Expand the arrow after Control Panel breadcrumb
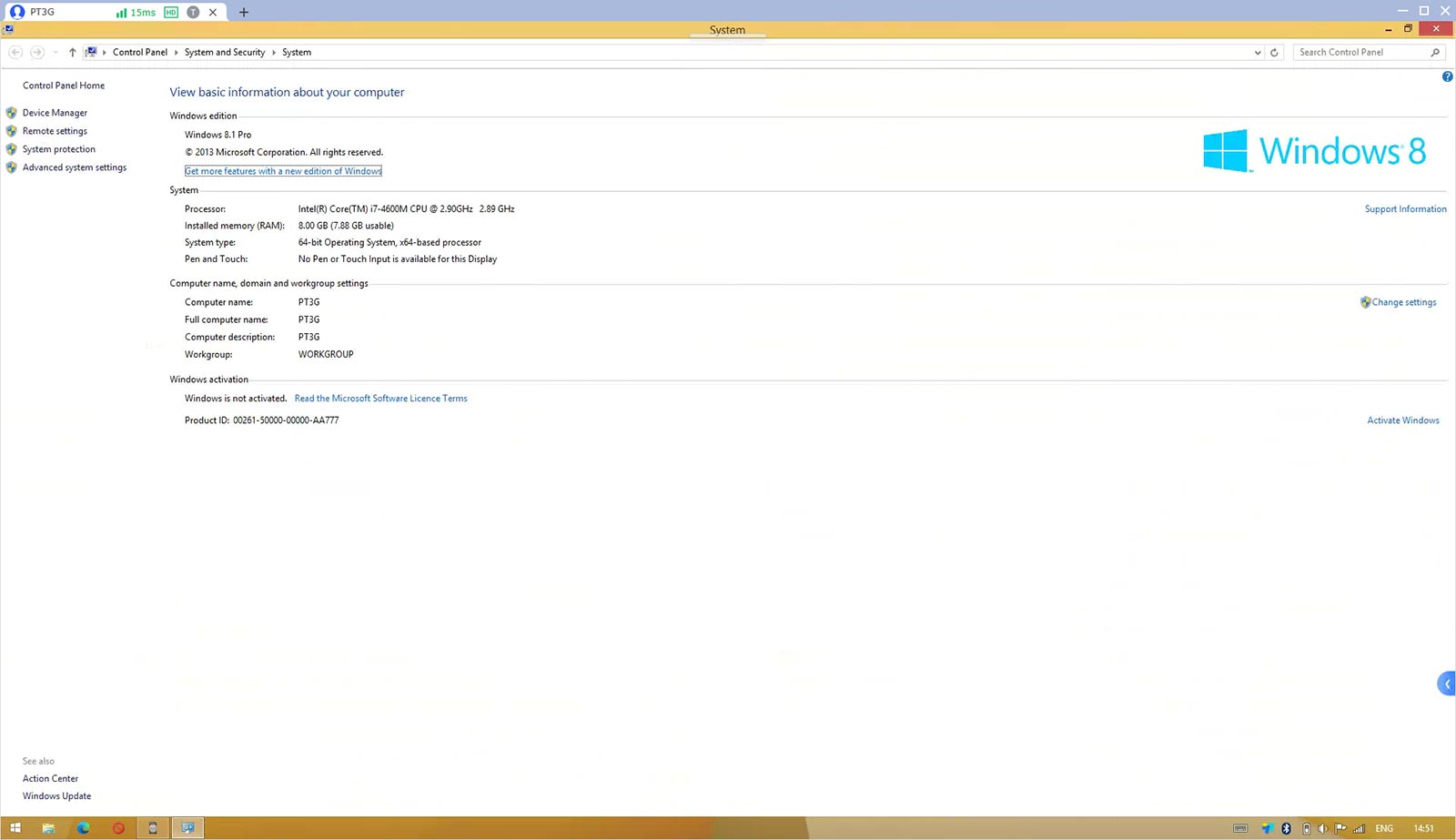 point(177,53)
